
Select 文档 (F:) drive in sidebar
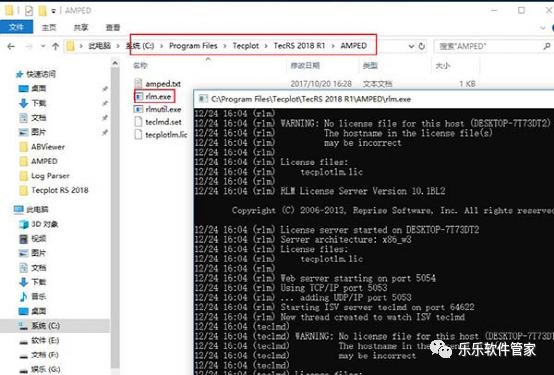45,355
